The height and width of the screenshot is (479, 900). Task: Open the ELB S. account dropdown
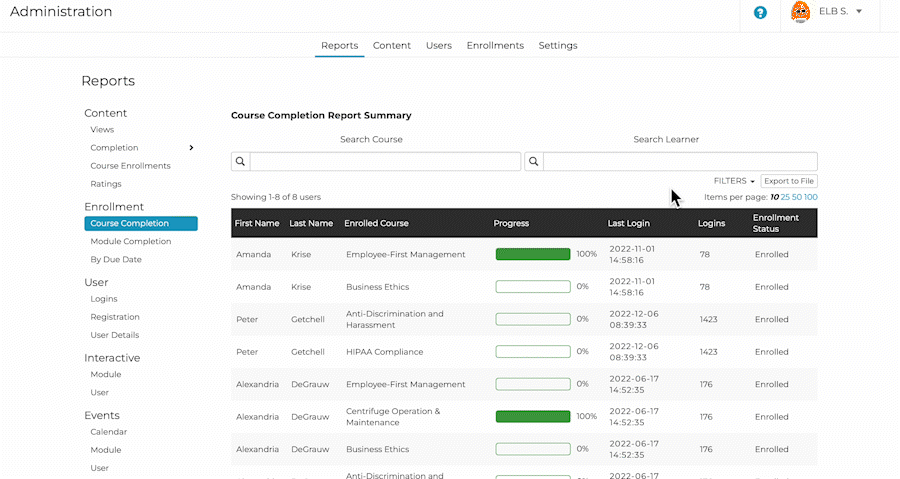(859, 12)
